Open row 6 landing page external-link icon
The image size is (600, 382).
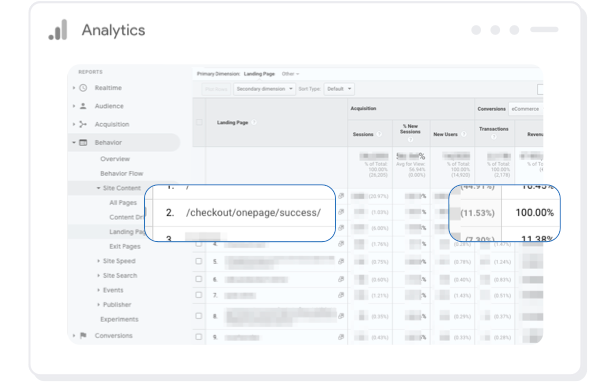pos(341,279)
